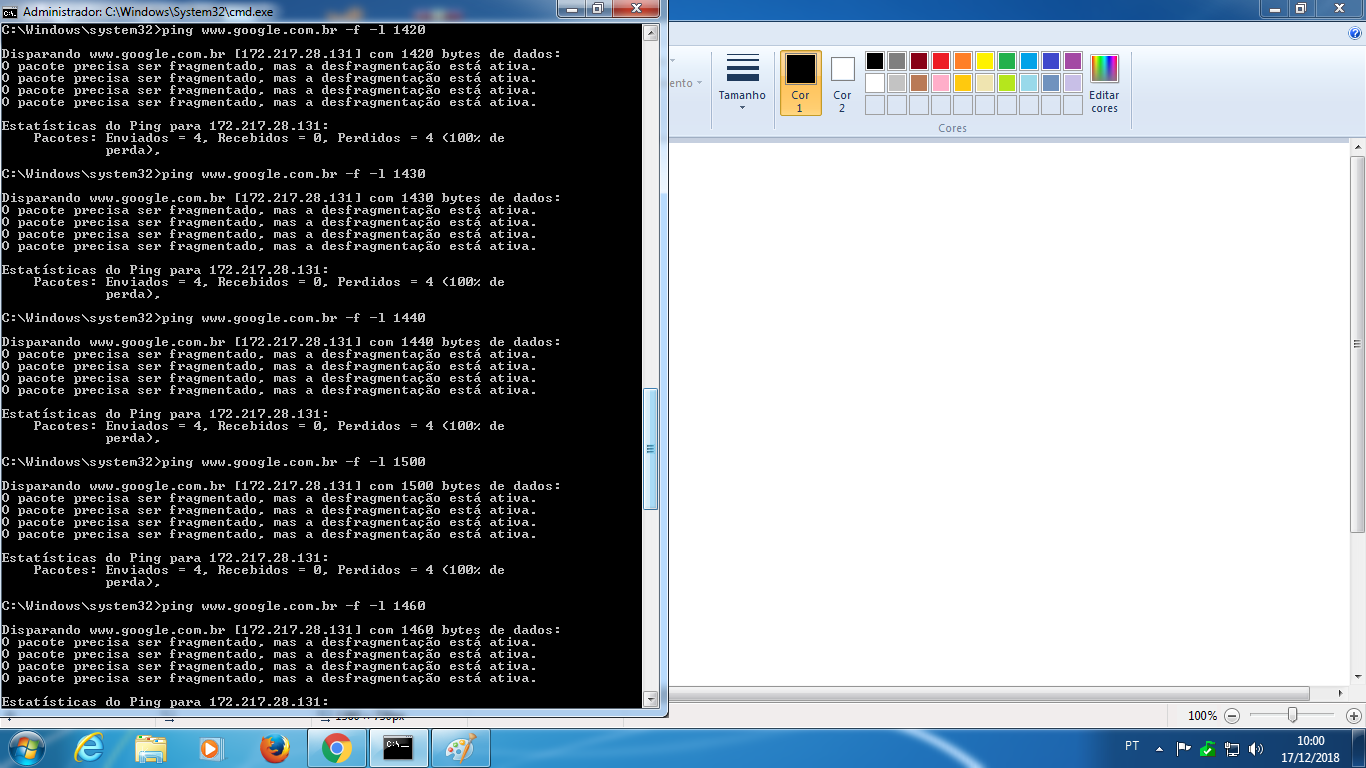1366x768 pixels.
Task: Click the Show desktop strip
Action: coord(1358,748)
